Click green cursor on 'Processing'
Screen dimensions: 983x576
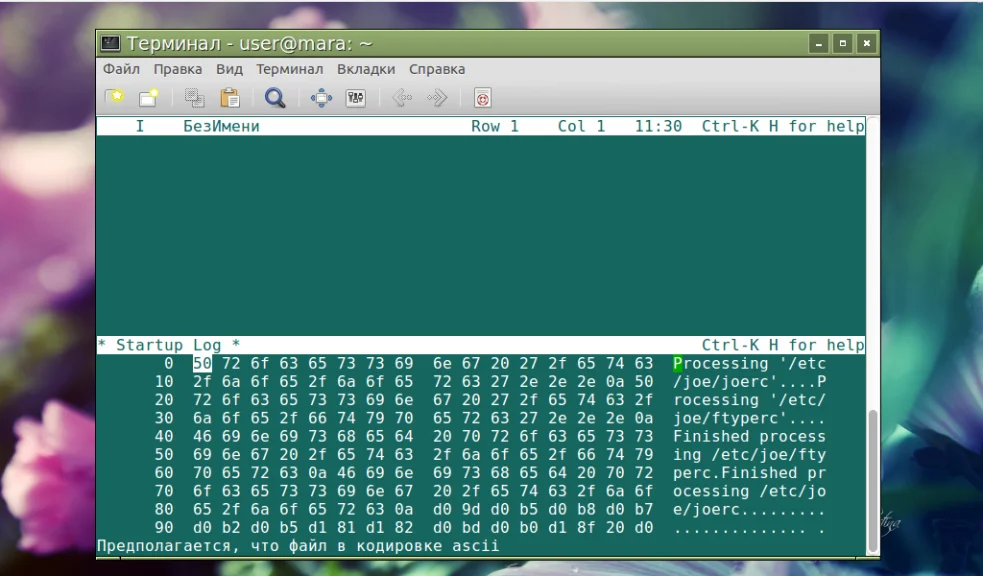tap(677, 364)
